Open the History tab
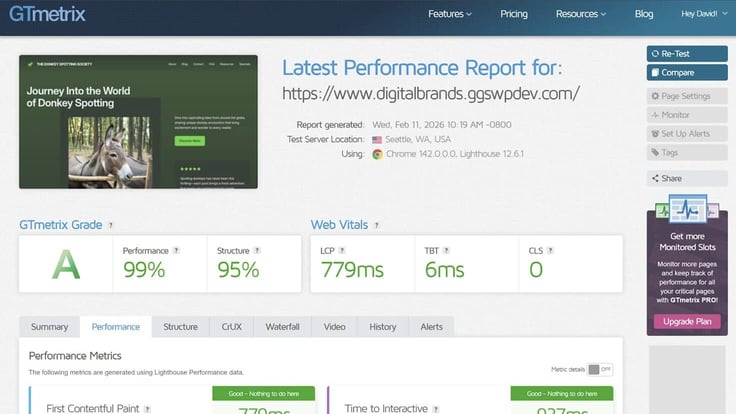Screen dimensions: 736x414 (383, 327)
